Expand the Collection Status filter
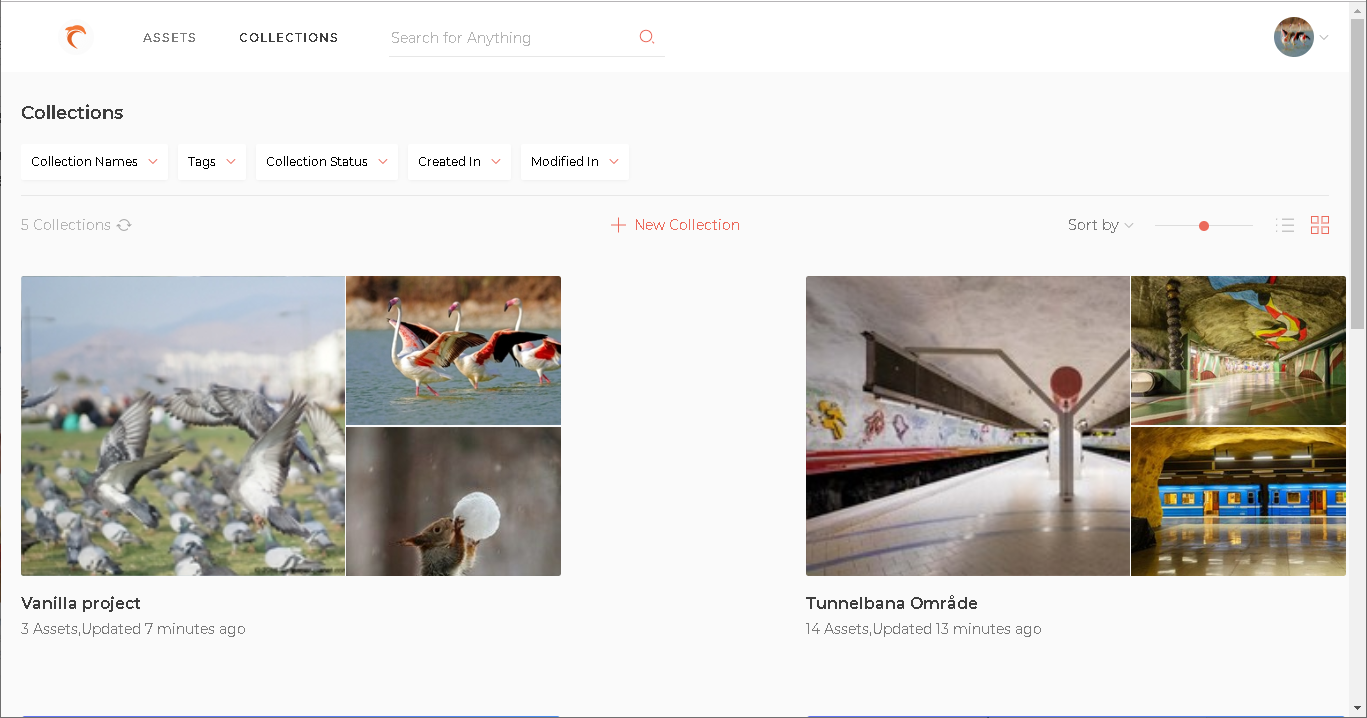Screen dimensions: 1367x718 coord(326,161)
